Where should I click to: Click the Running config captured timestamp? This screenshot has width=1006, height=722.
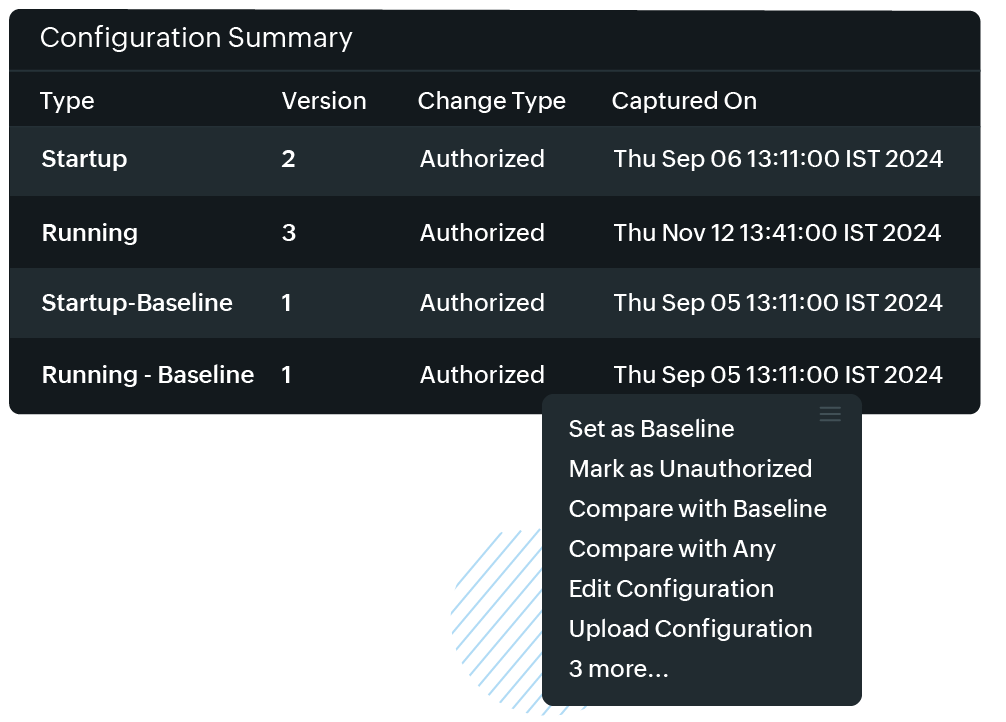pyautogui.click(x=776, y=232)
